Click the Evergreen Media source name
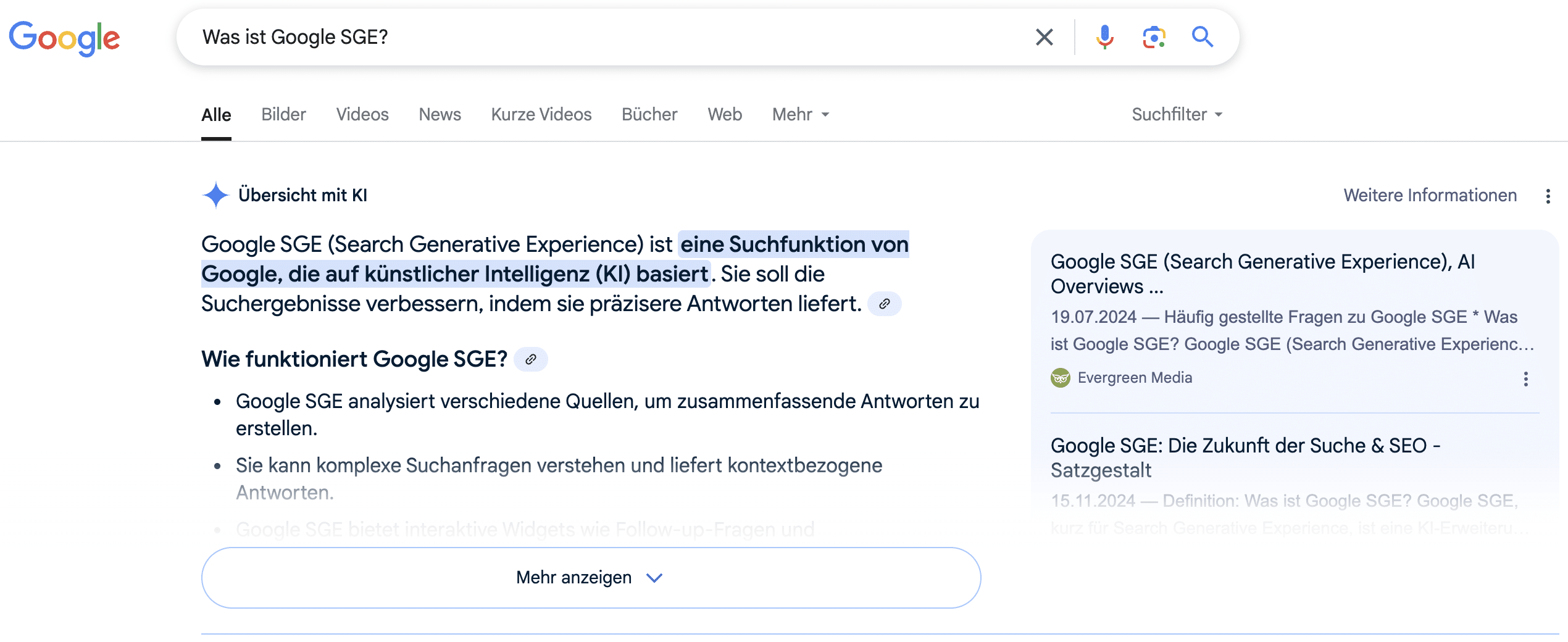The width and height of the screenshot is (1568, 642). point(1135,378)
